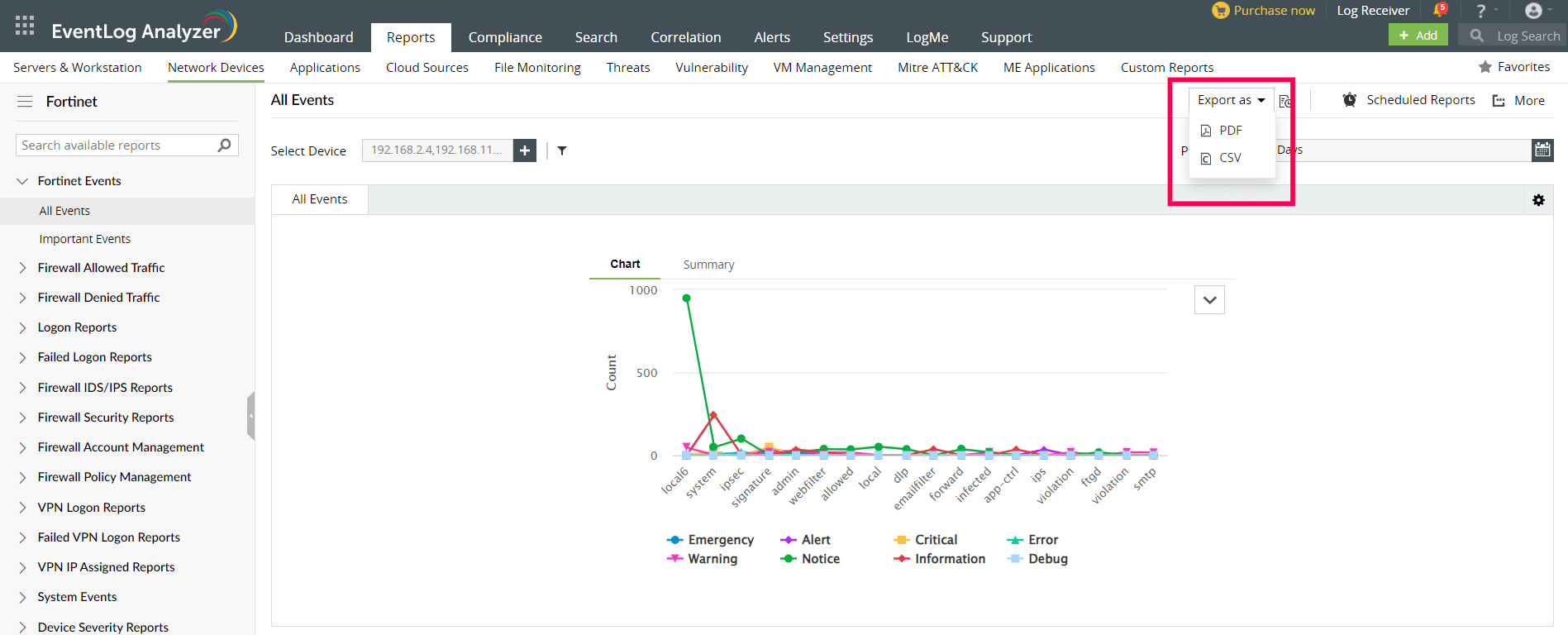
Task: Click the Search available reports field
Action: point(116,146)
